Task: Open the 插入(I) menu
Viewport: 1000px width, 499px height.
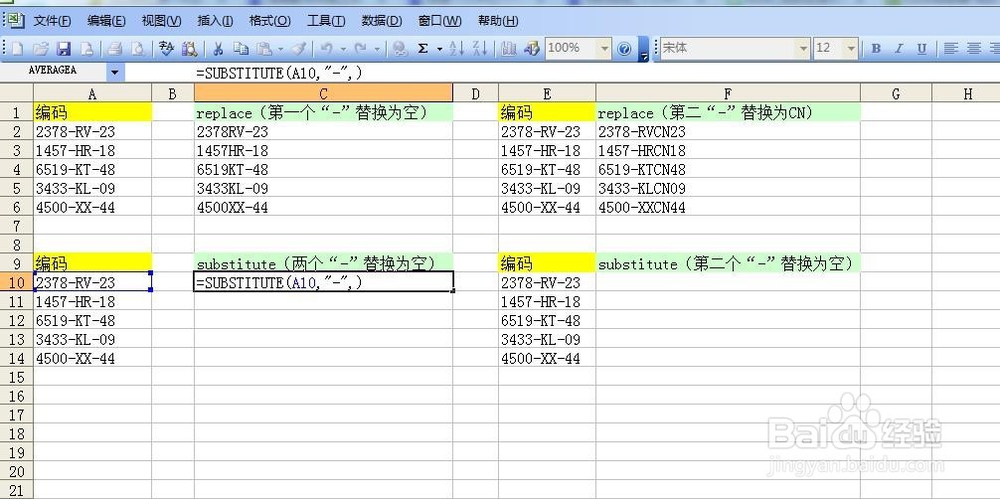Action: click(x=215, y=21)
